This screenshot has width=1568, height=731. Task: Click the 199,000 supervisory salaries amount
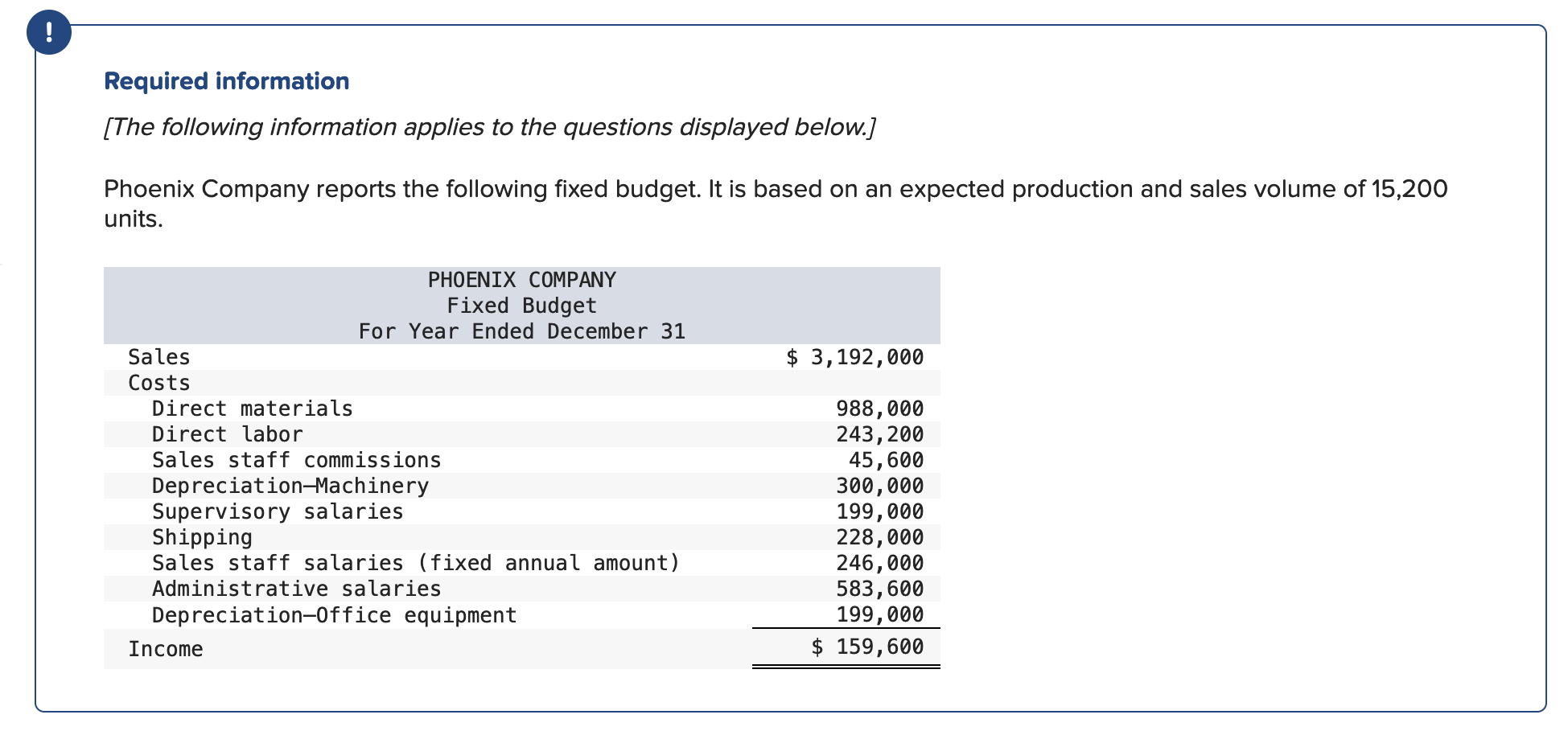[880, 511]
